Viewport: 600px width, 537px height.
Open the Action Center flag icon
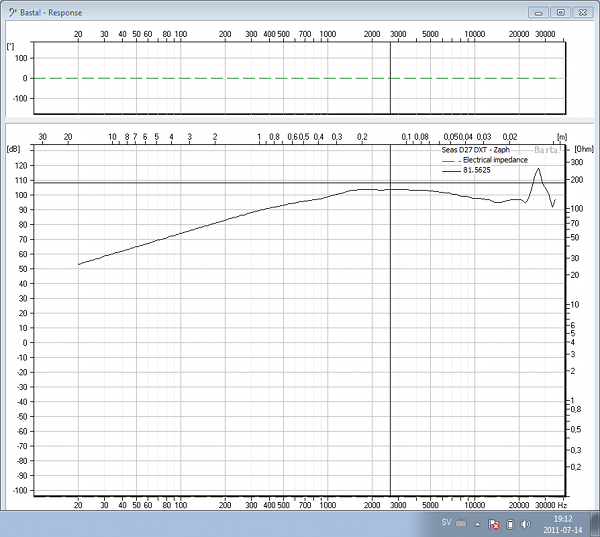(x=493, y=523)
